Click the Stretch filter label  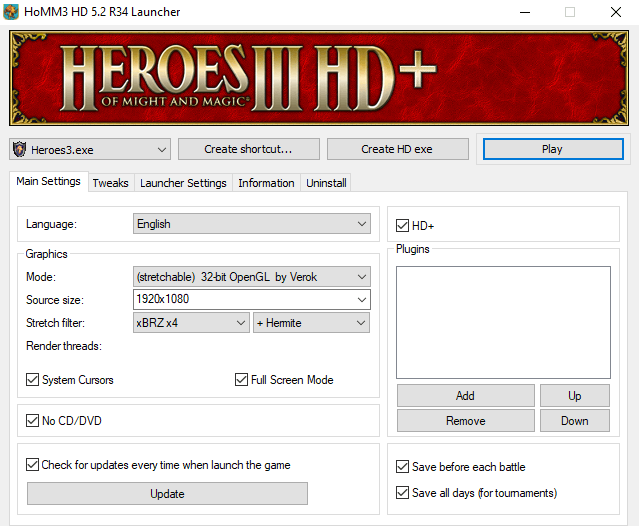[55, 323]
